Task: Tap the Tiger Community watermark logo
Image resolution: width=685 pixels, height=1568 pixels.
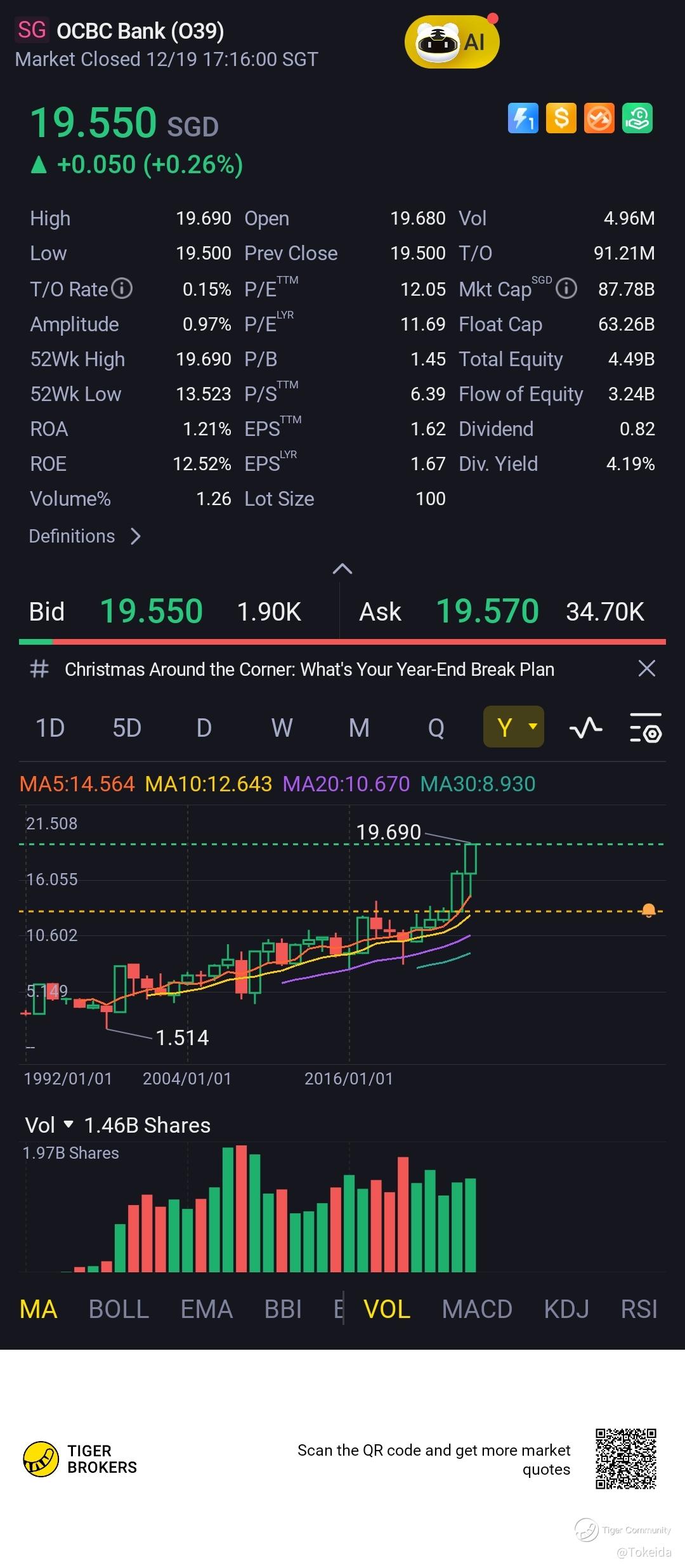Action: click(x=623, y=1530)
